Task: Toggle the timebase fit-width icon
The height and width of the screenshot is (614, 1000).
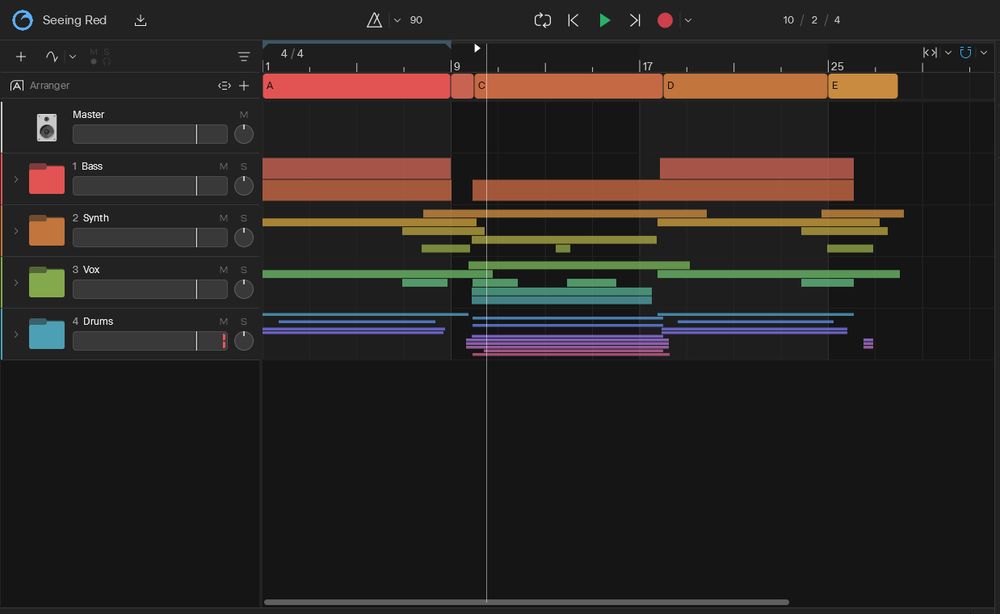Action: (930, 52)
